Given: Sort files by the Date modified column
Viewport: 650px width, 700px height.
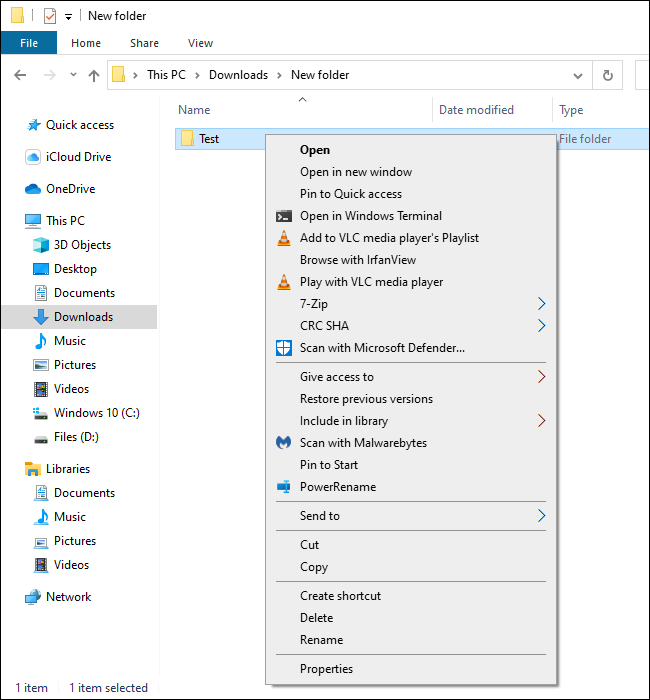Looking at the screenshot, I should 476,110.
